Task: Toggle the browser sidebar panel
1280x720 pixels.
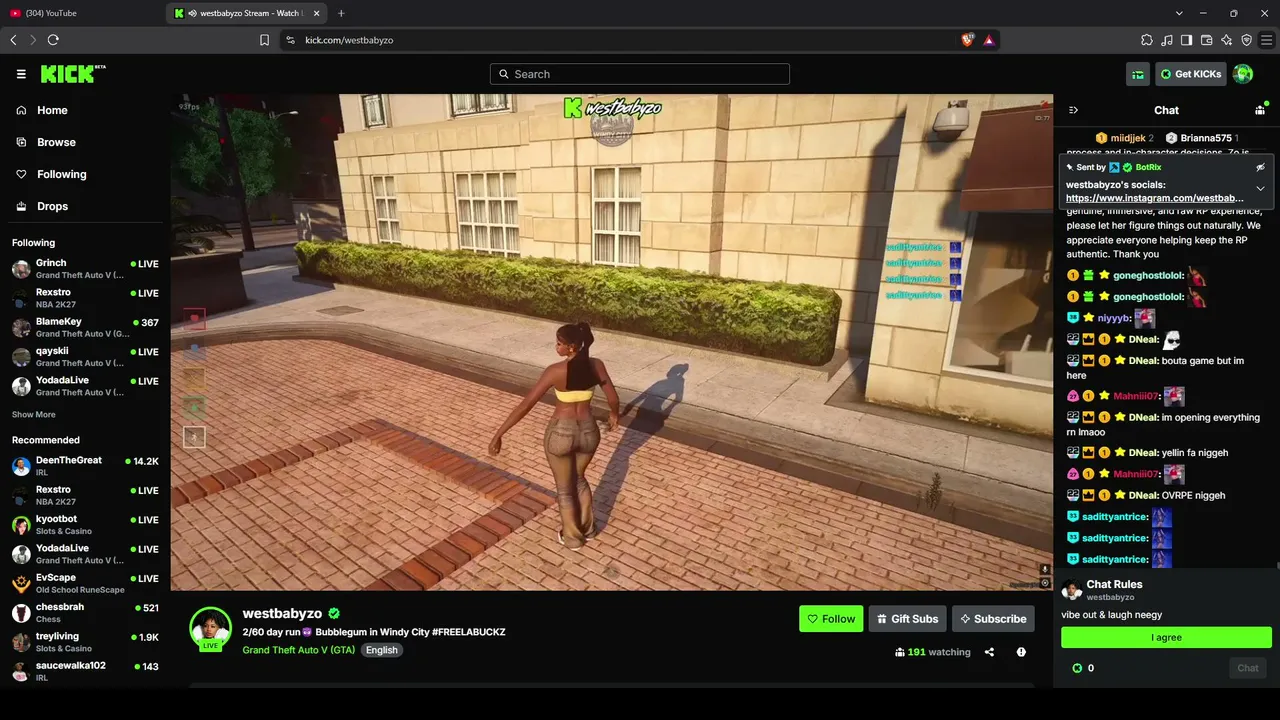Action: (1187, 40)
